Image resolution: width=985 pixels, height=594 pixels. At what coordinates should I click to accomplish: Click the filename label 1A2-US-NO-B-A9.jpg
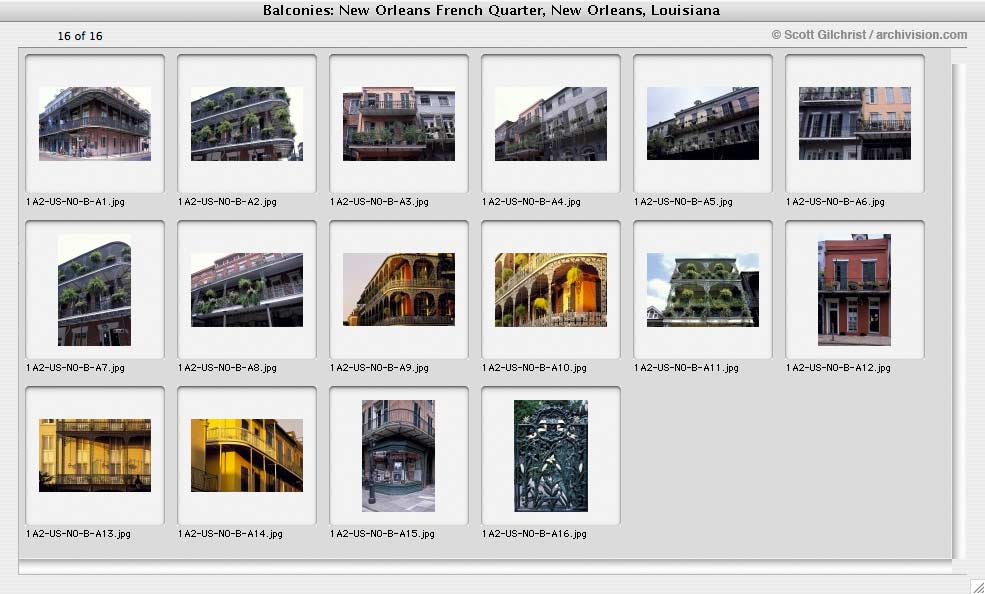(379, 367)
